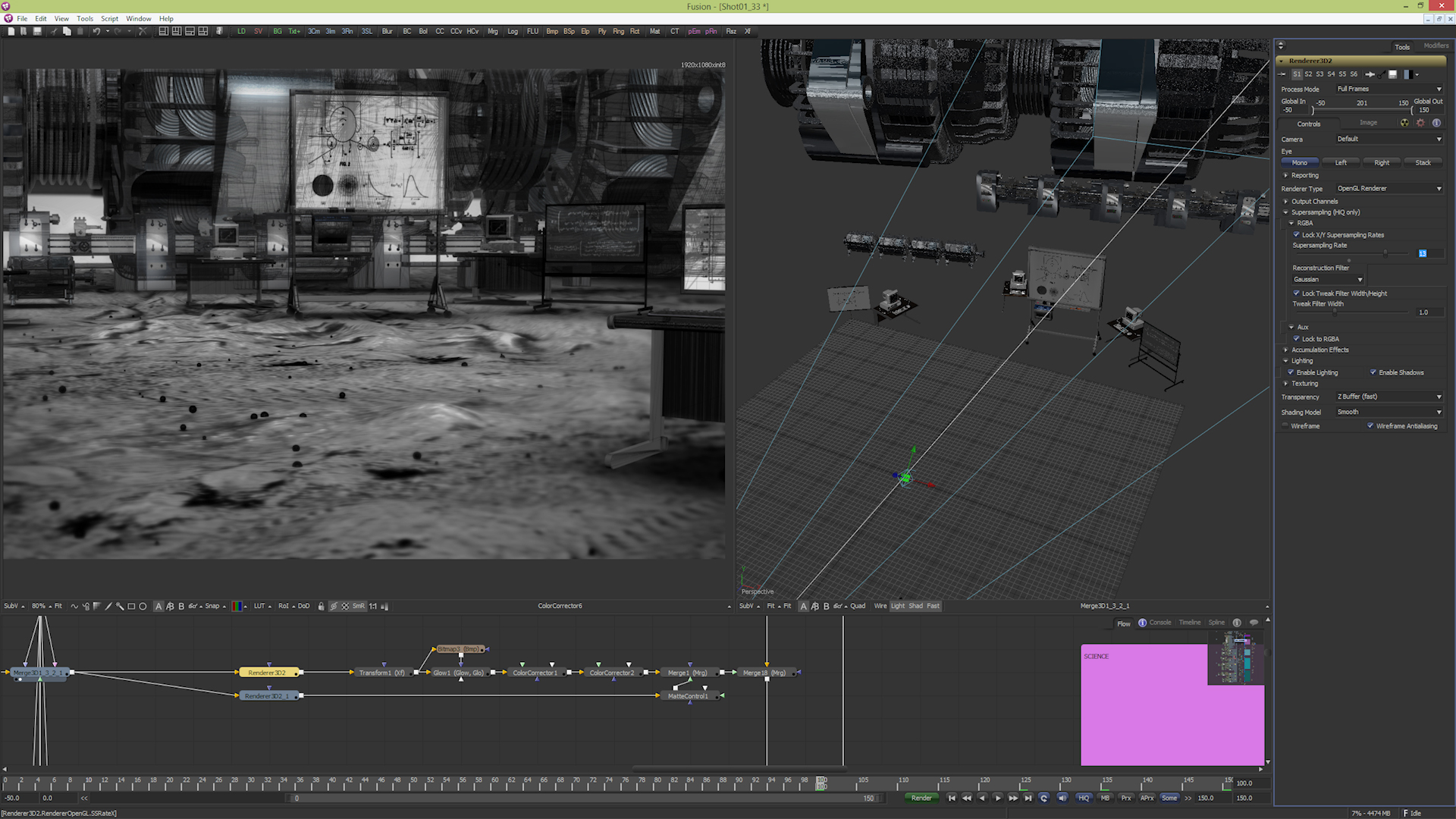This screenshot has height=819, width=1456.
Task: Click the Save composition floppy icon
Action: pyautogui.click(x=37, y=31)
